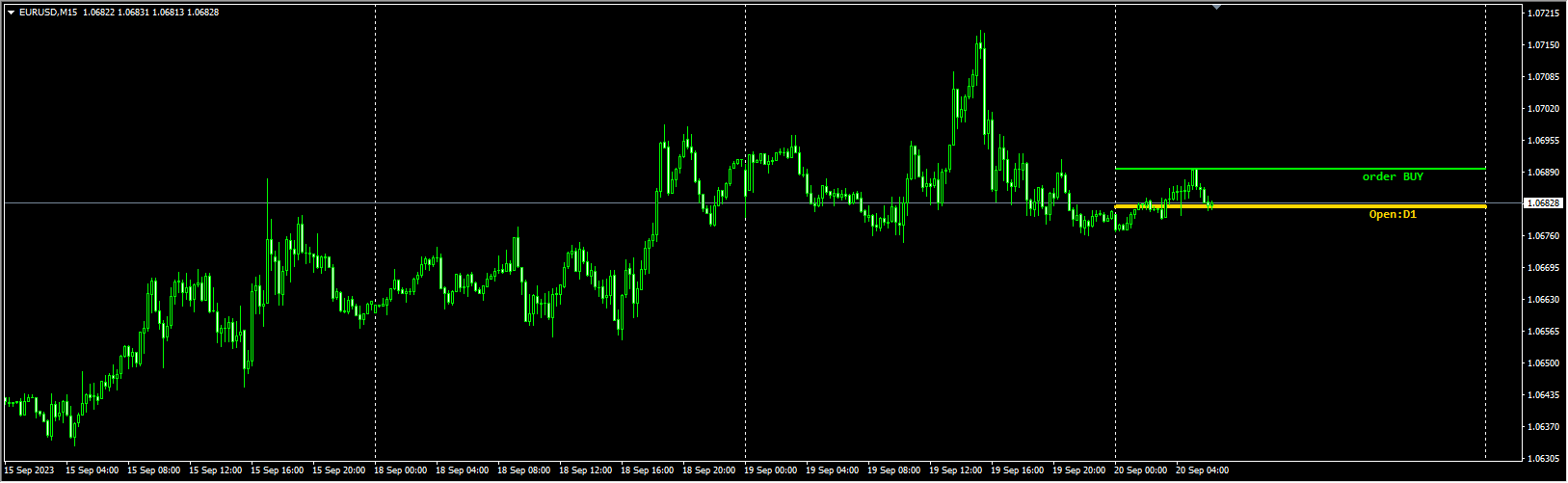Click price level 1.06565 on the axis
1568x483 pixels.
click(1544, 332)
